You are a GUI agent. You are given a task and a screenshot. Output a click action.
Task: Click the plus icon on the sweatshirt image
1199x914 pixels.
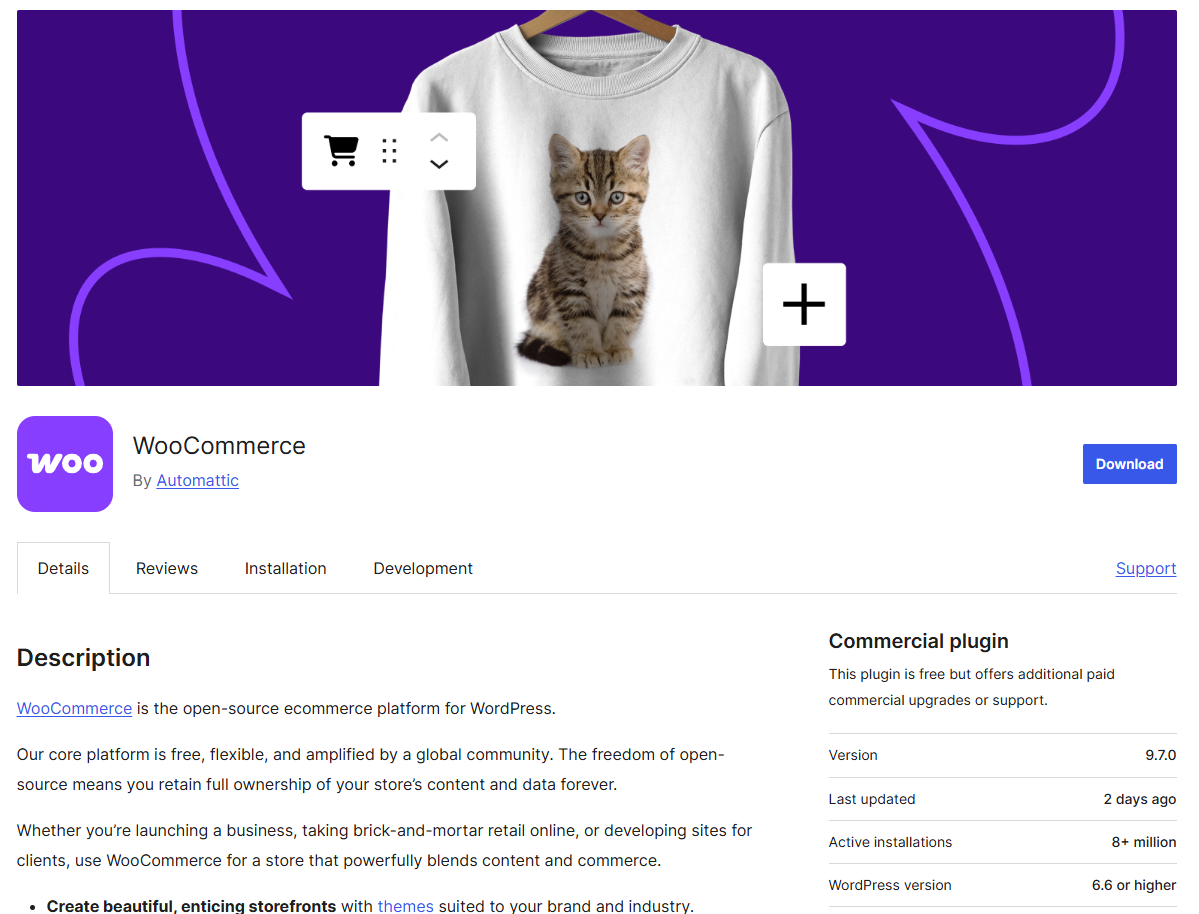tap(804, 304)
